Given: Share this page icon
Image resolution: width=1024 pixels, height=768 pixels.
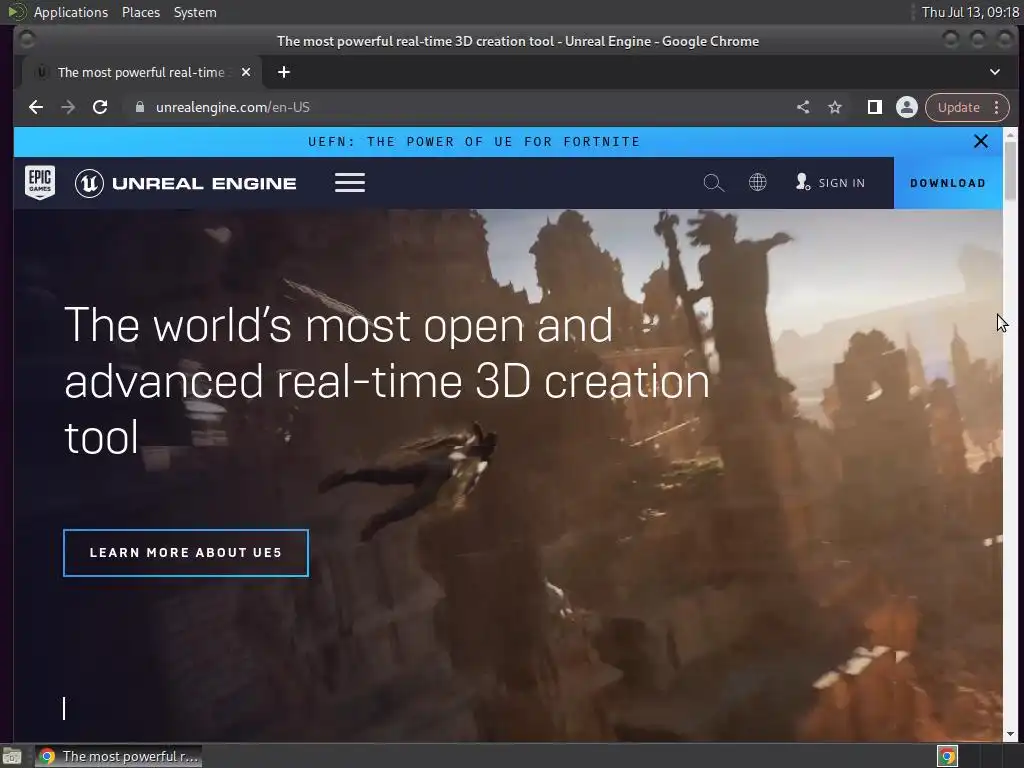Looking at the screenshot, I should tap(803, 107).
